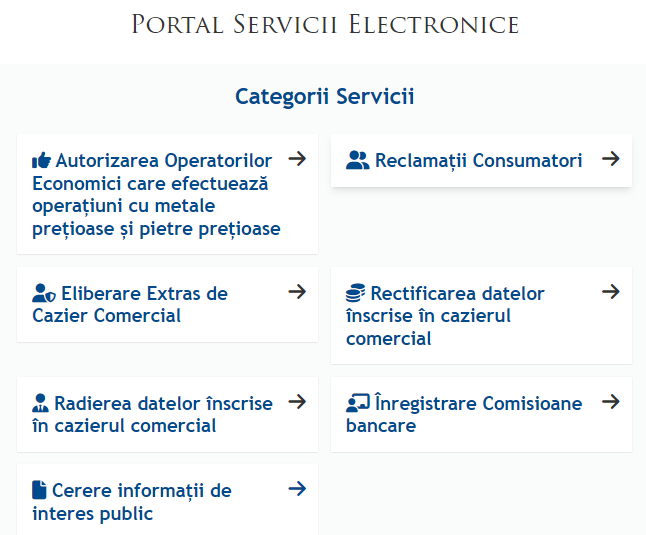Click arrow on Radierea datelor card
Screen dimensions: 646x535
click(x=297, y=402)
